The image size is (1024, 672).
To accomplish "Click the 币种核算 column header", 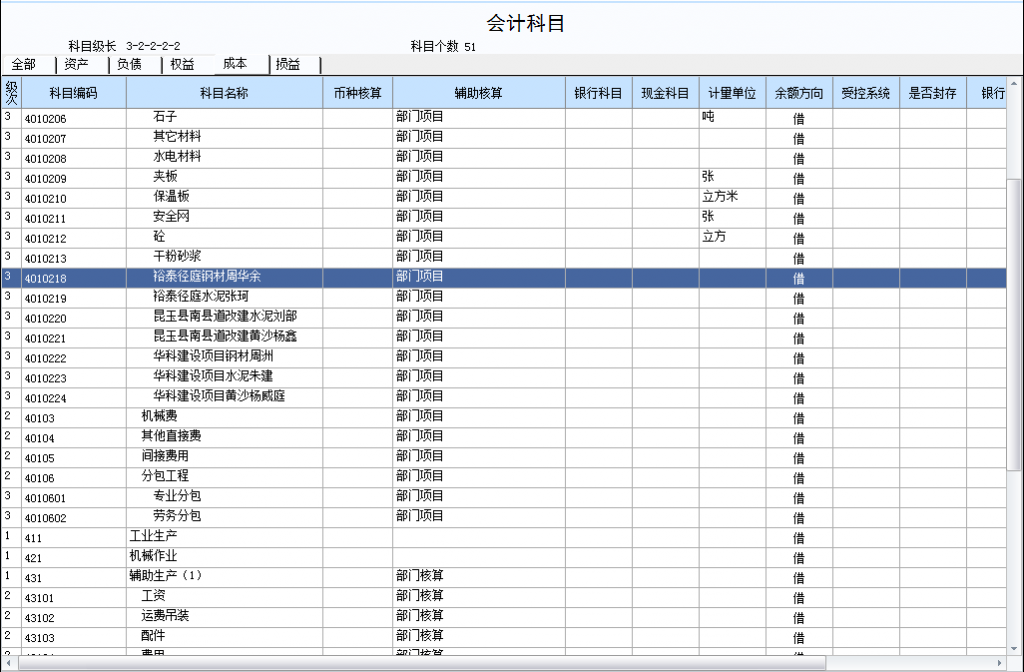I will tap(357, 93).
